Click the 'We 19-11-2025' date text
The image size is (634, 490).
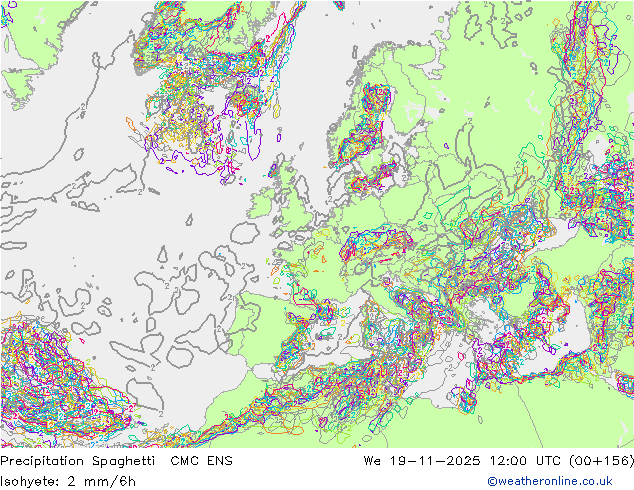[422, 460]
